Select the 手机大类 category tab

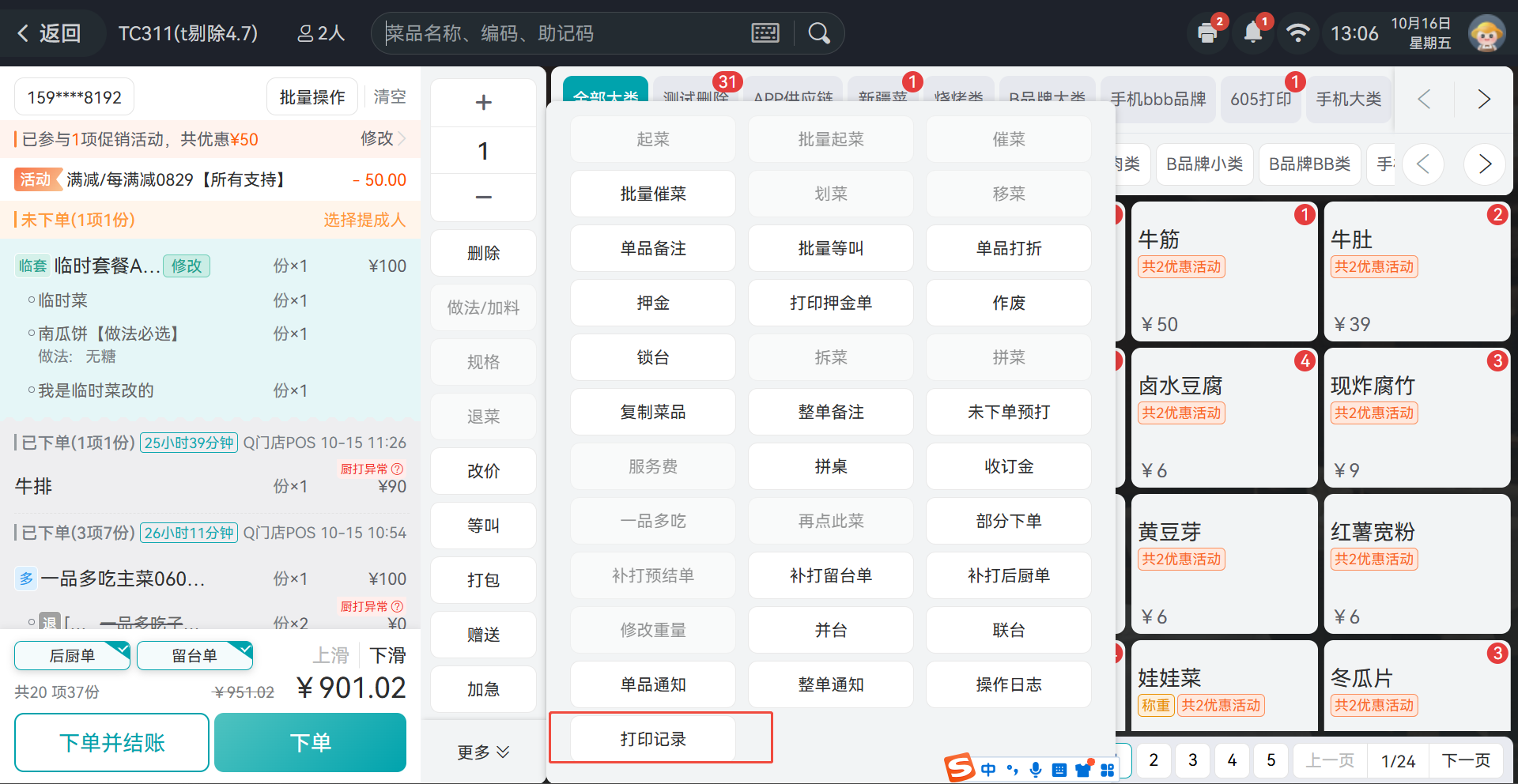1349,99
